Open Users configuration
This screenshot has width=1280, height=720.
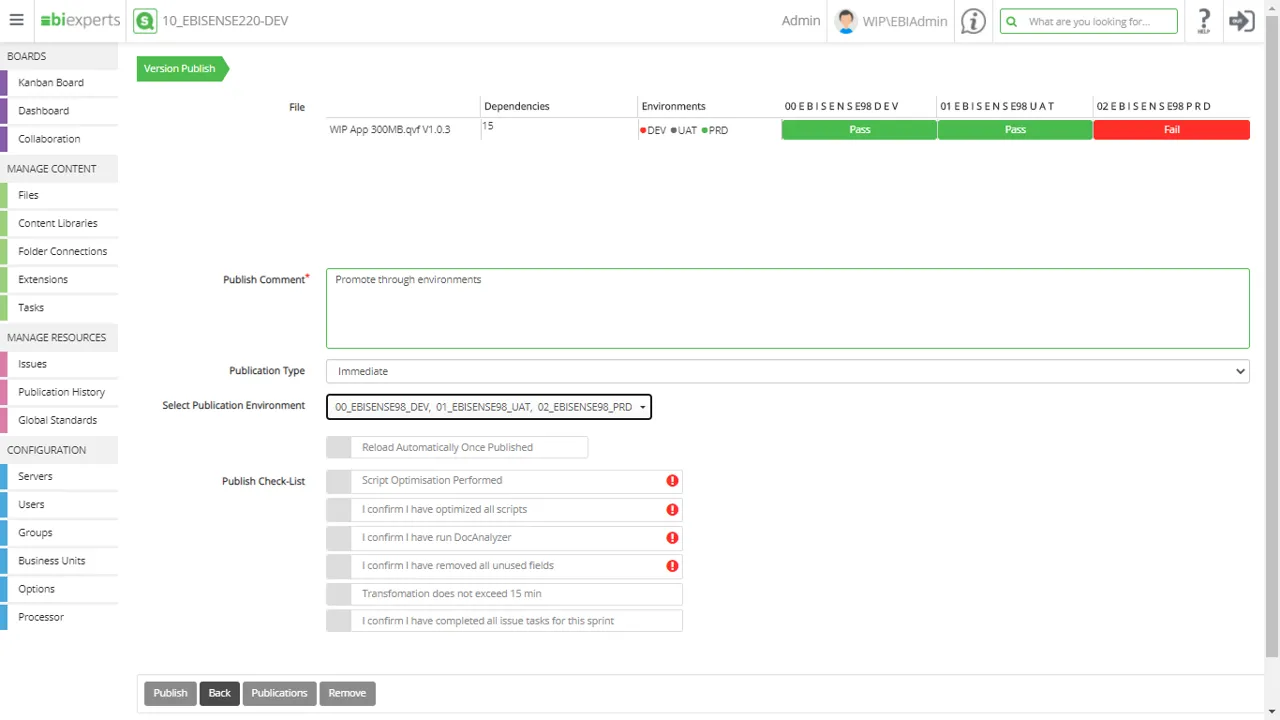point(31,505)
